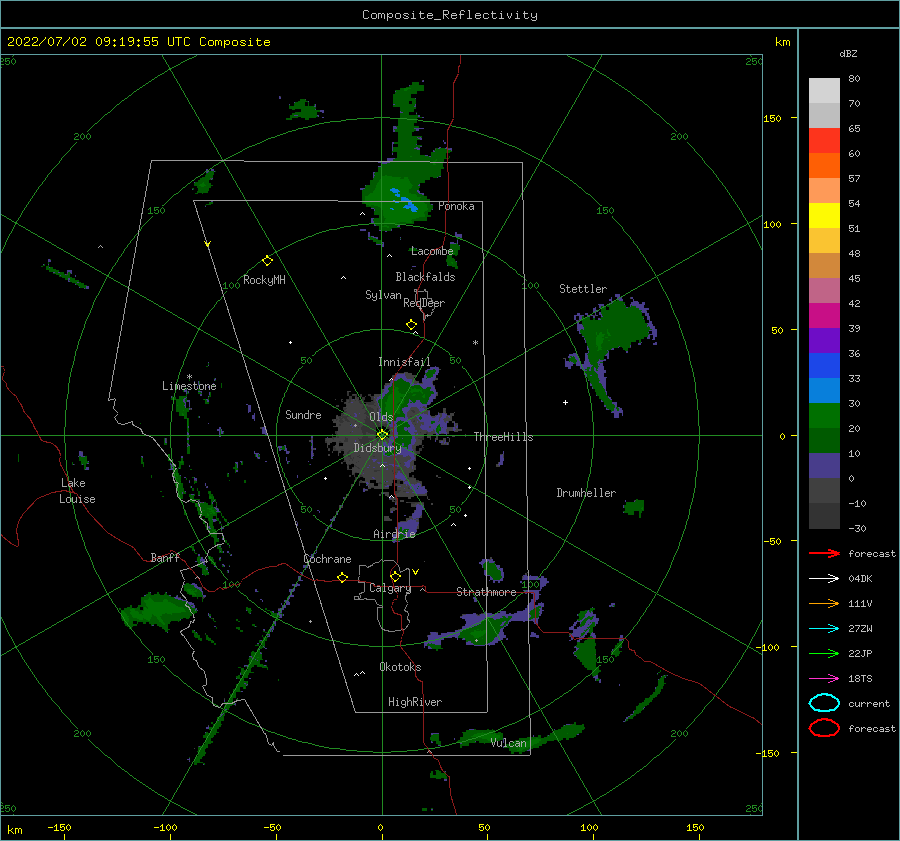Click the Stettler city label
900x841 pixels.
(583, 289)
